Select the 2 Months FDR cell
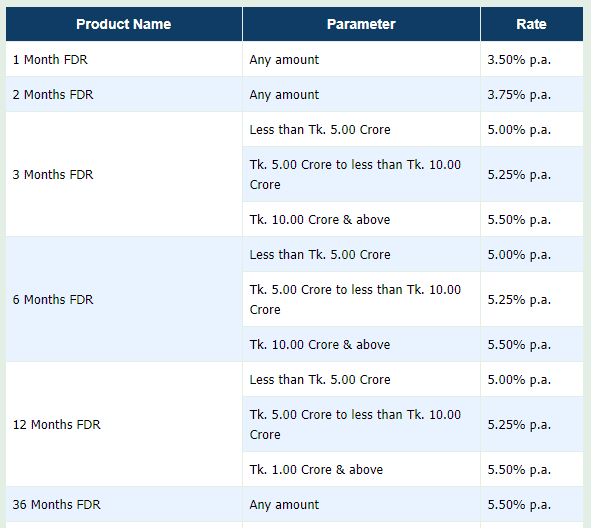 [x=124, y=94]
